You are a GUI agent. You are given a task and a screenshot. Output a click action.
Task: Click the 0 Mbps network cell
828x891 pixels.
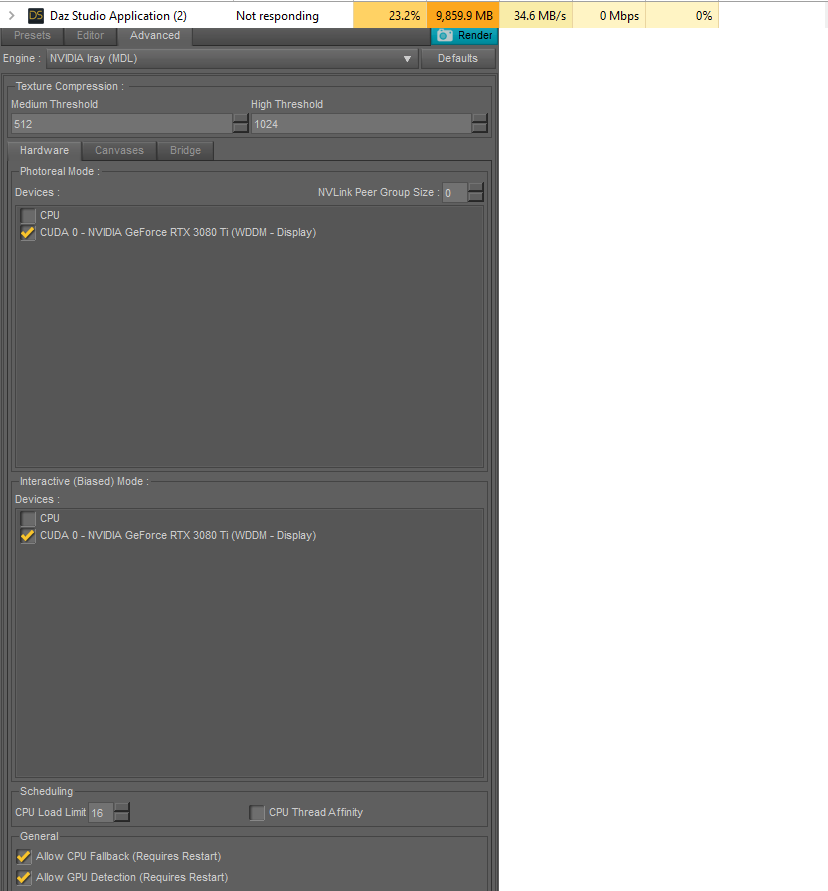(609, 15)
